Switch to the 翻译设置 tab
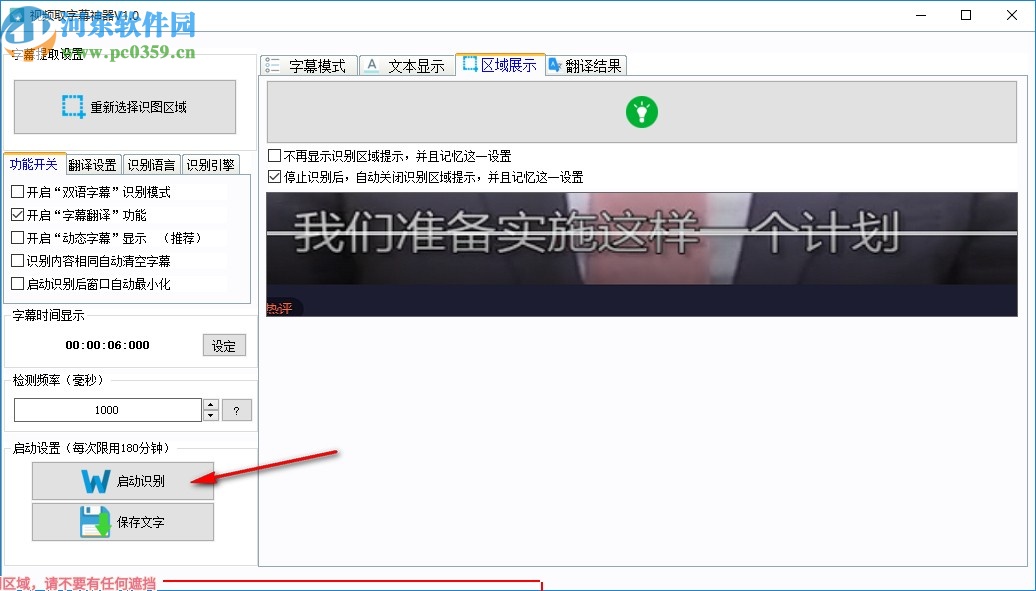 click(x=93, y=164)
